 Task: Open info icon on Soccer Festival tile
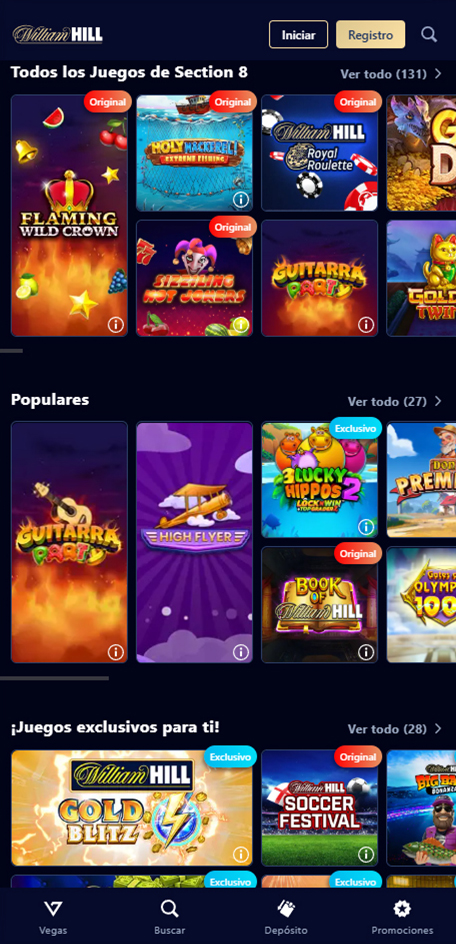(x=366, y=854)
